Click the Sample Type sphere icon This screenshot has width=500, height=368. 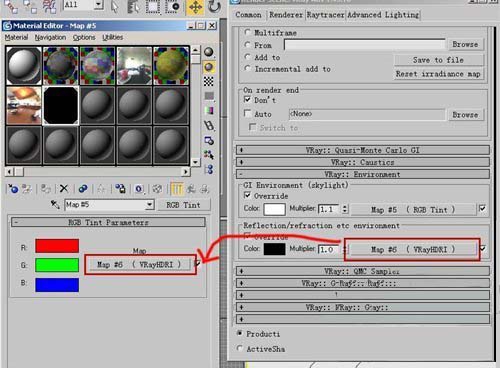coord(209,52)
